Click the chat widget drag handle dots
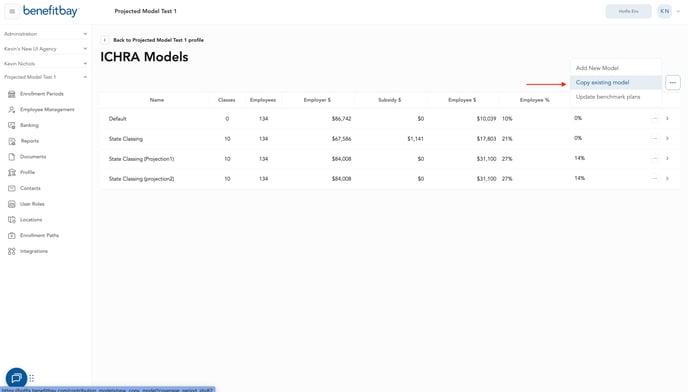 click(32, 378)
